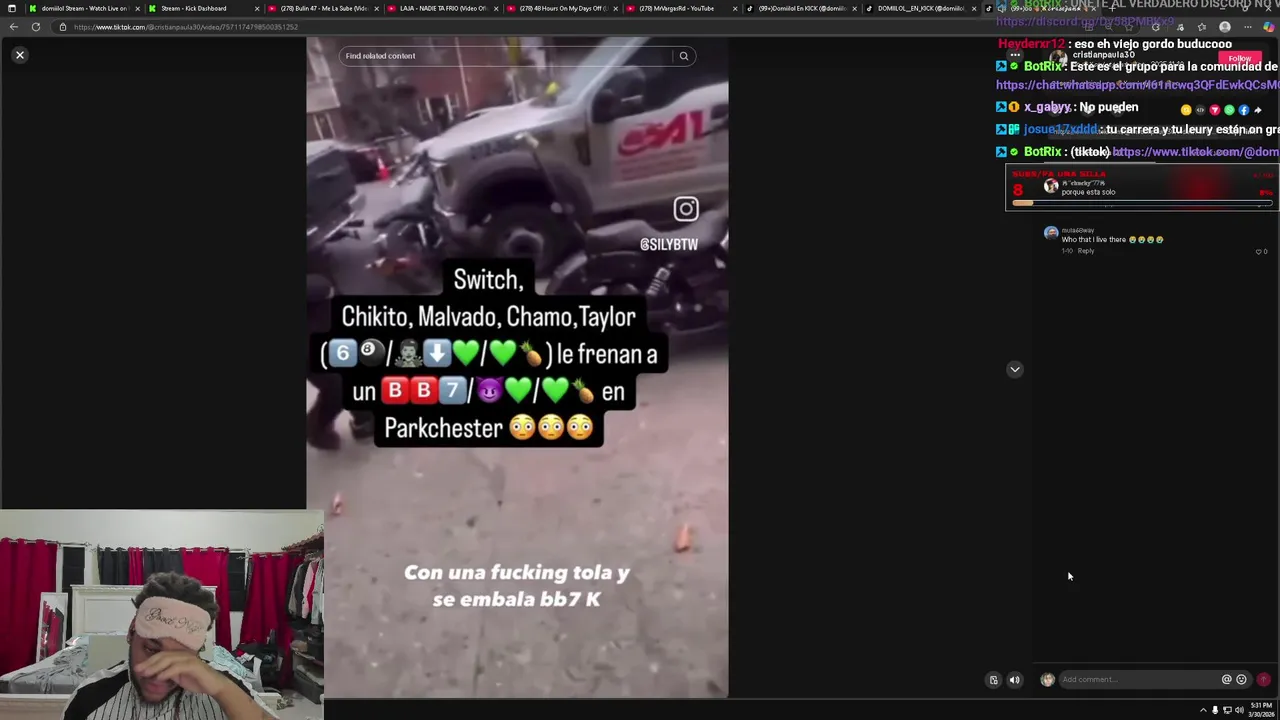Open the 5:31 PM taskbar clock
The width and height of the screenshot is (1280, 720).
[x=1261, y=710]
